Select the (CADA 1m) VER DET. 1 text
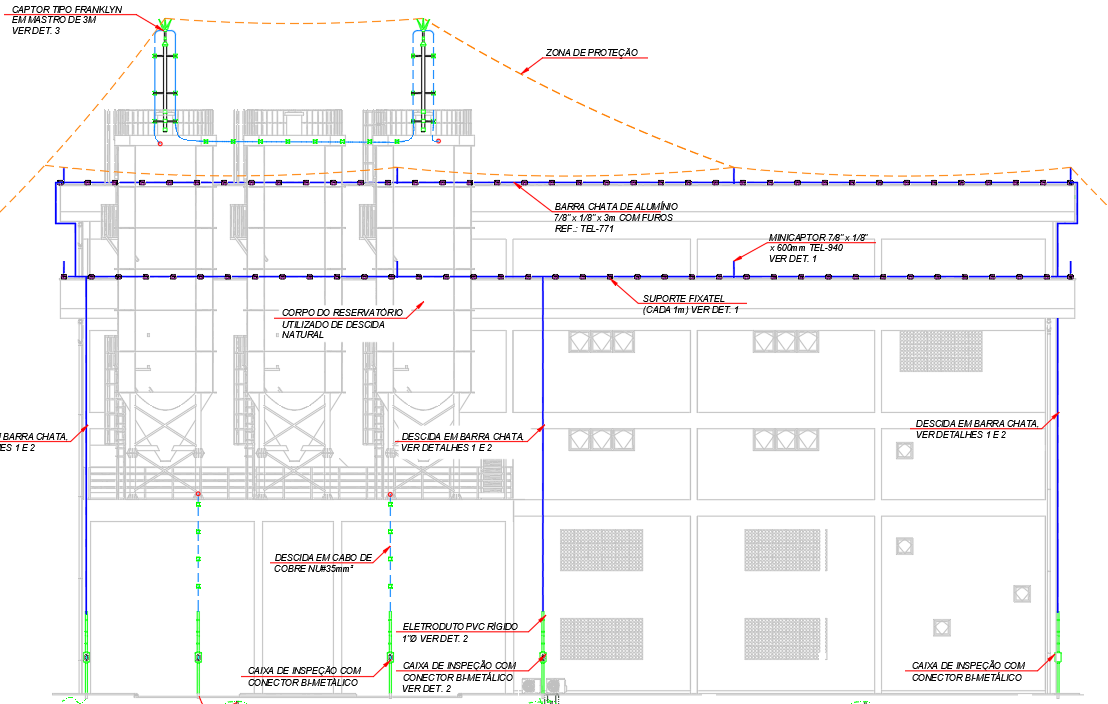 coord(690,310)
